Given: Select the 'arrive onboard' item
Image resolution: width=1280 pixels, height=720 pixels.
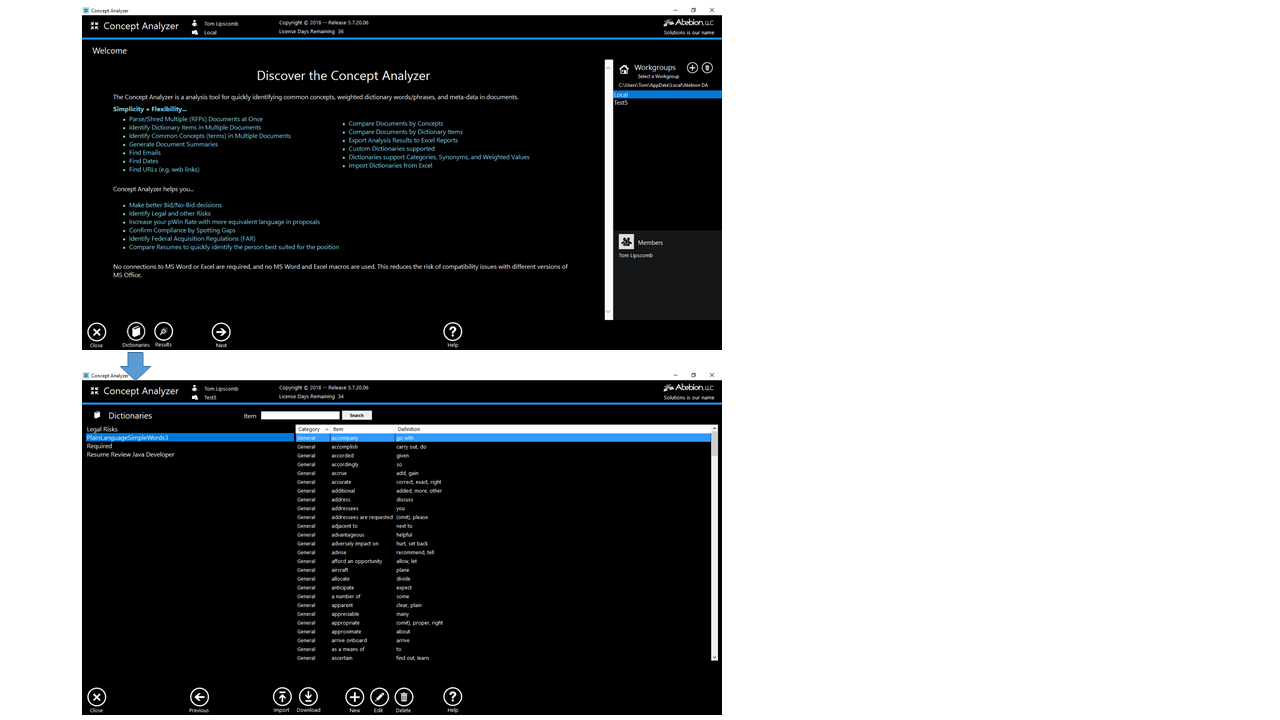Looking at the screenshot, I should [350, 640].
